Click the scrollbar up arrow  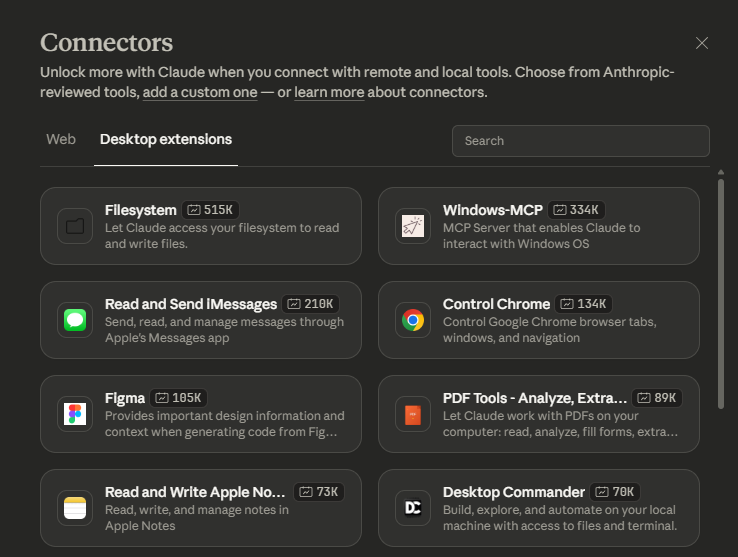coord(721,173)
